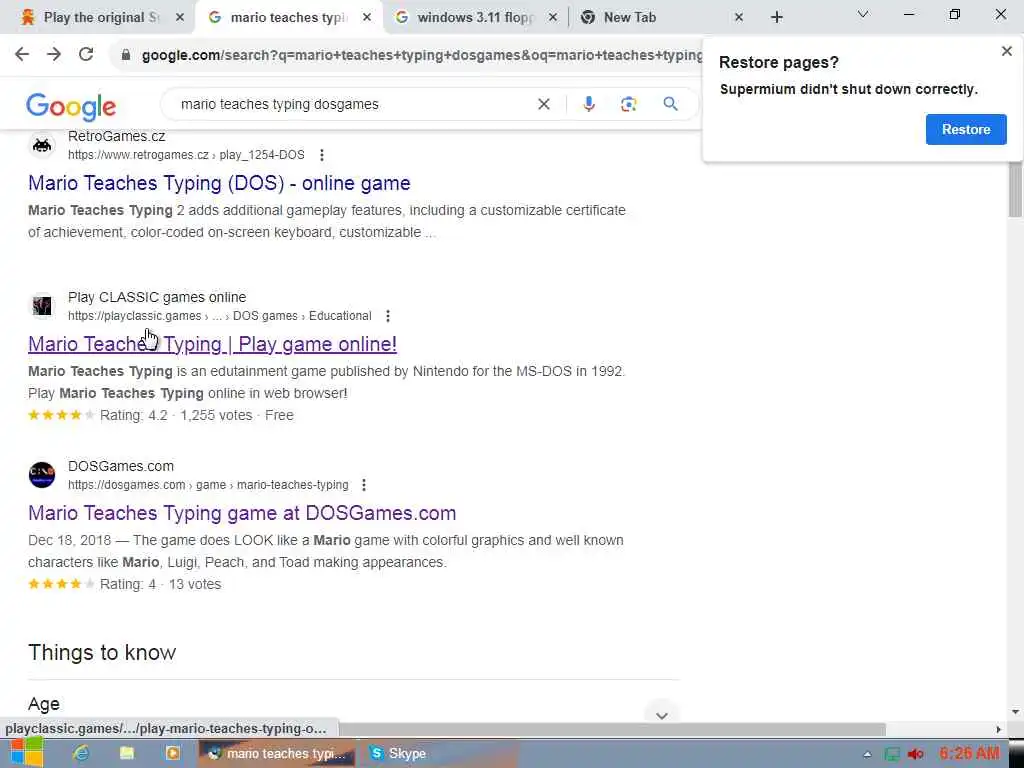The height and width of the screenshot is (768, 1024).
Task: Click the 'Play CLASSIC games online' site name
Action: [157, 297]
